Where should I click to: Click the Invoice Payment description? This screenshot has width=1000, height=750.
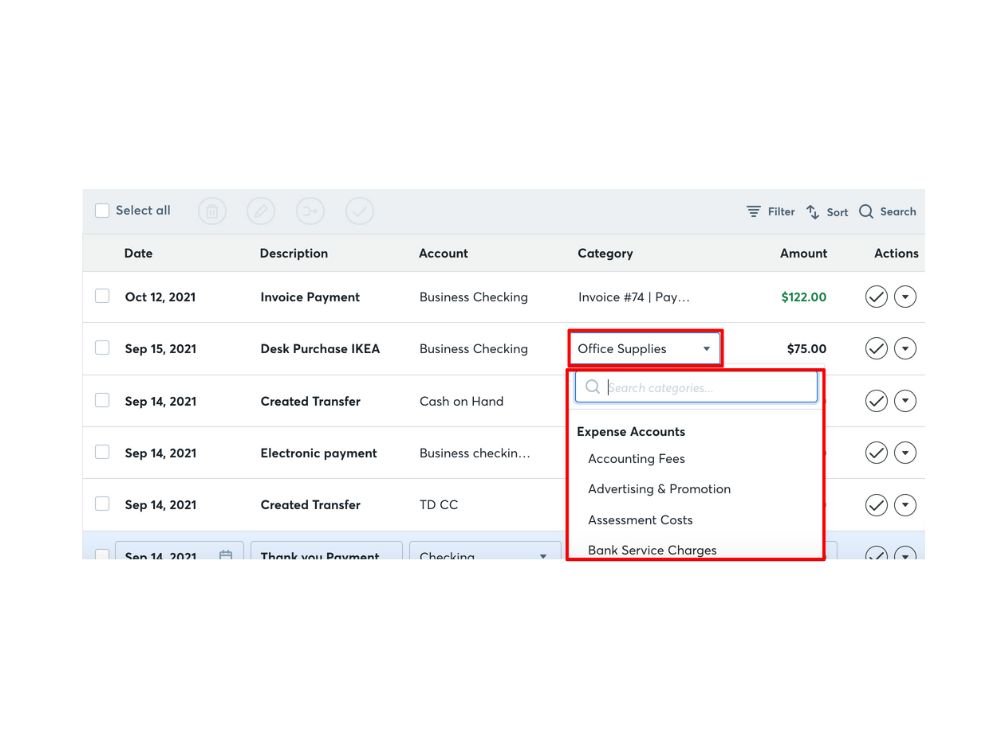[310, 297]
